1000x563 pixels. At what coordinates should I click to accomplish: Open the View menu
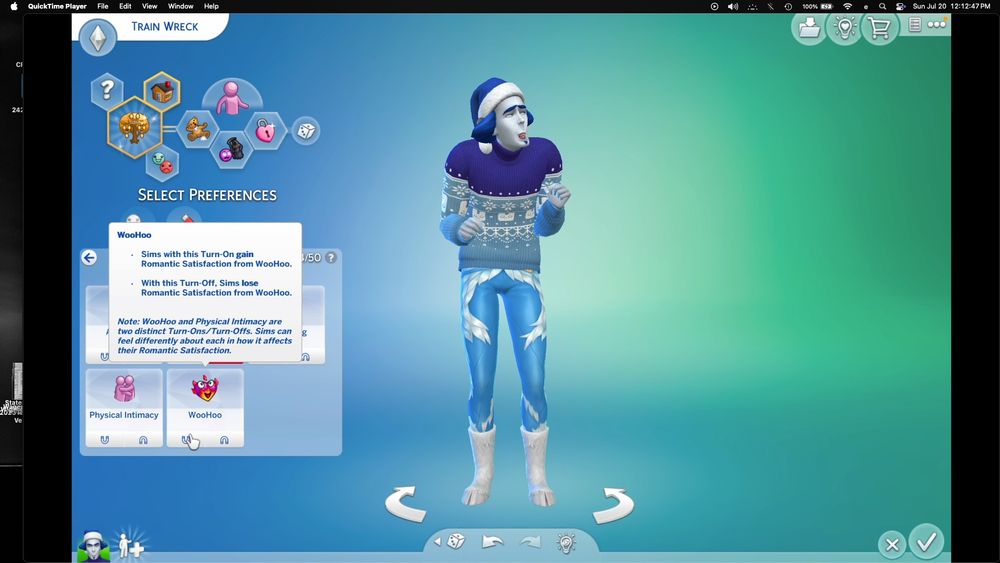149,6
